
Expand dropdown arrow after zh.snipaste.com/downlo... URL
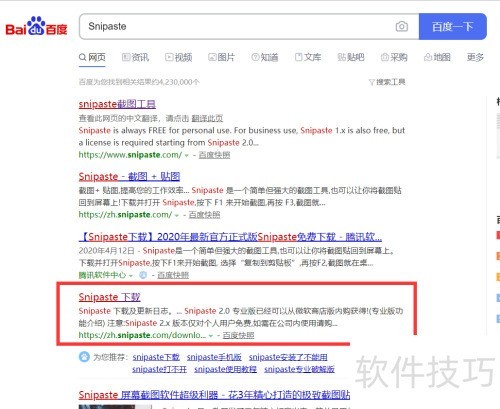pyautogui.click(x=211, y=336)
